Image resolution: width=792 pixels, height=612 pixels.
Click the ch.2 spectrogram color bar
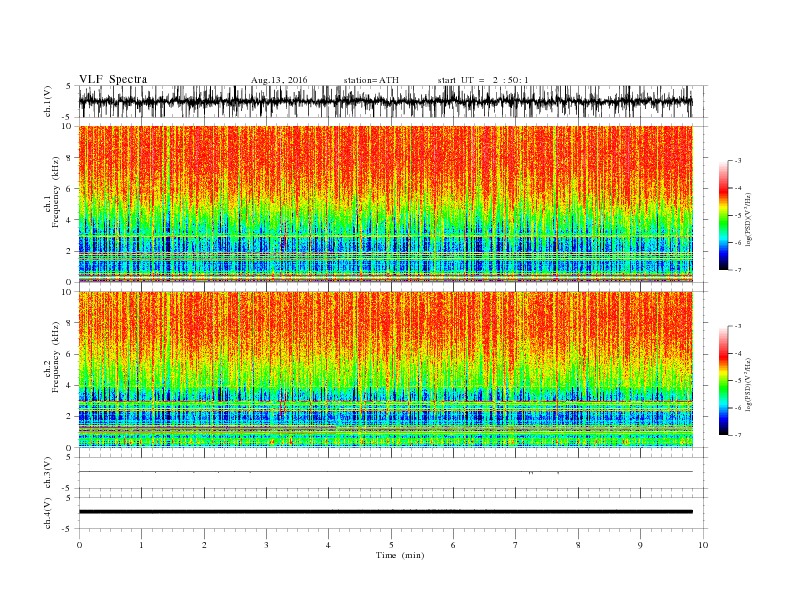coord(724,381)
